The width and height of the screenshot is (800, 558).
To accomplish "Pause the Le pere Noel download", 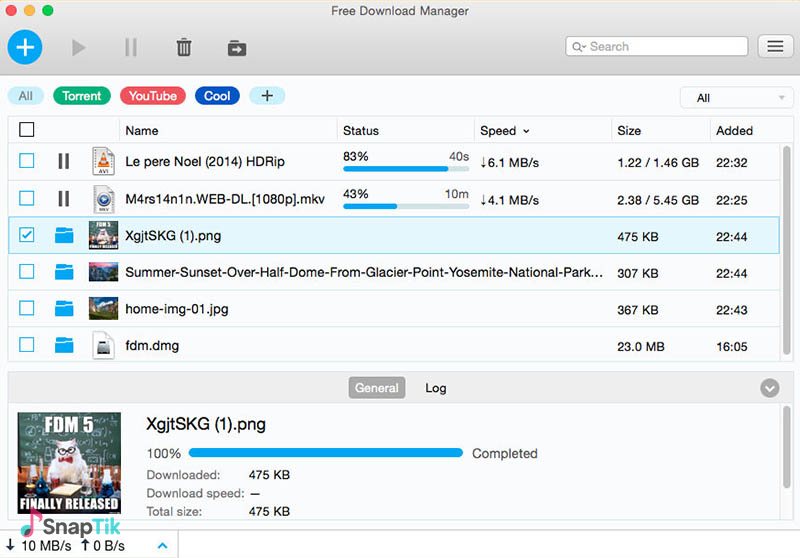I will 64,160.
